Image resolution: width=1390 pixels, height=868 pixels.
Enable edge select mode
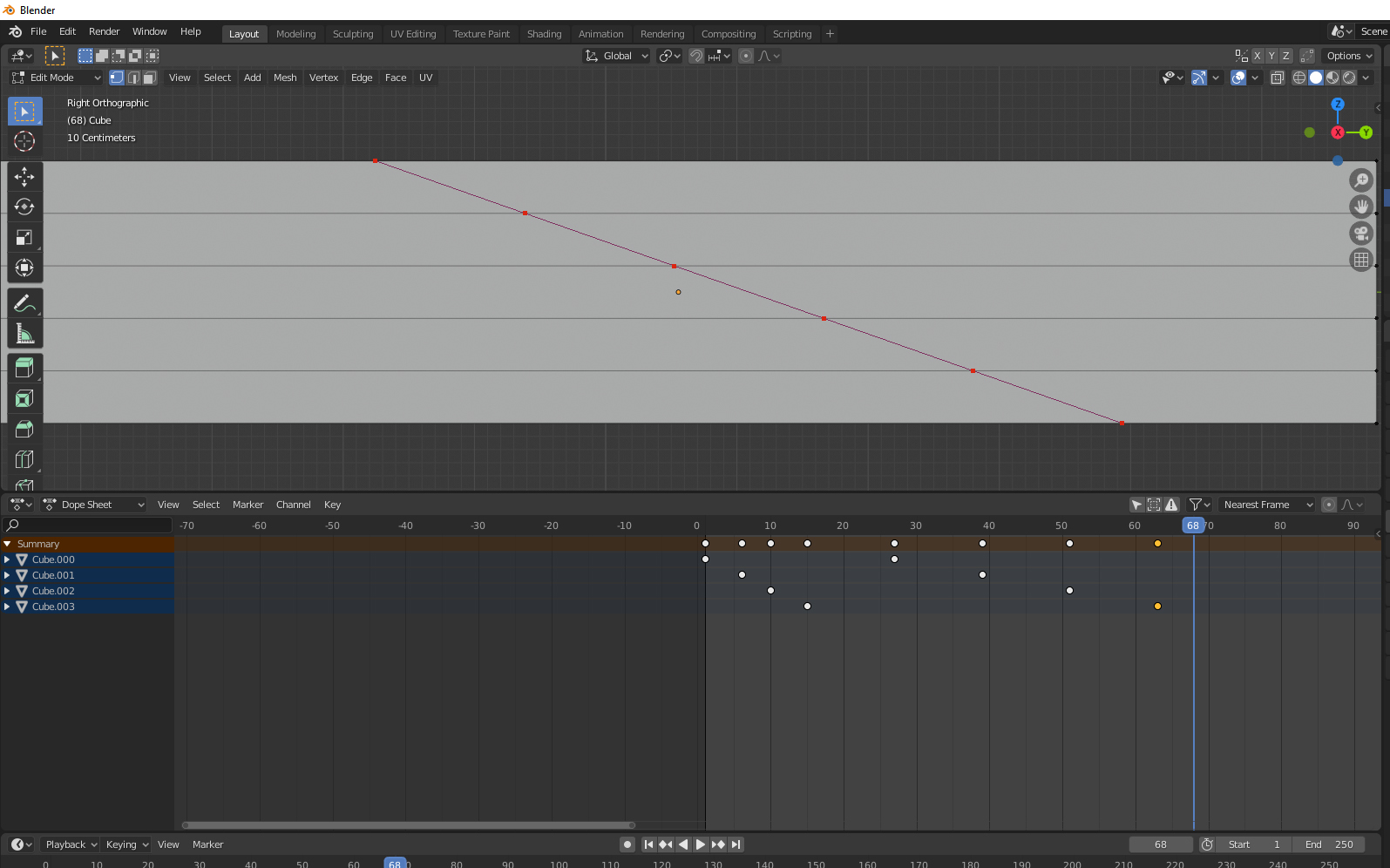click(133, 78)
